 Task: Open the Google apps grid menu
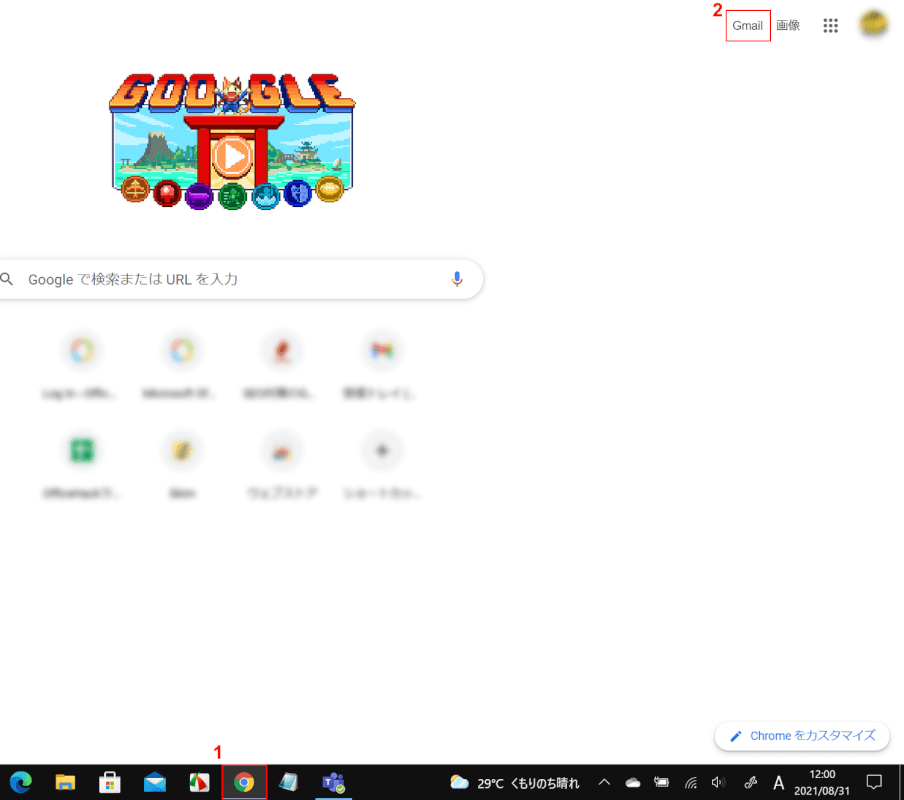point(830,25)
